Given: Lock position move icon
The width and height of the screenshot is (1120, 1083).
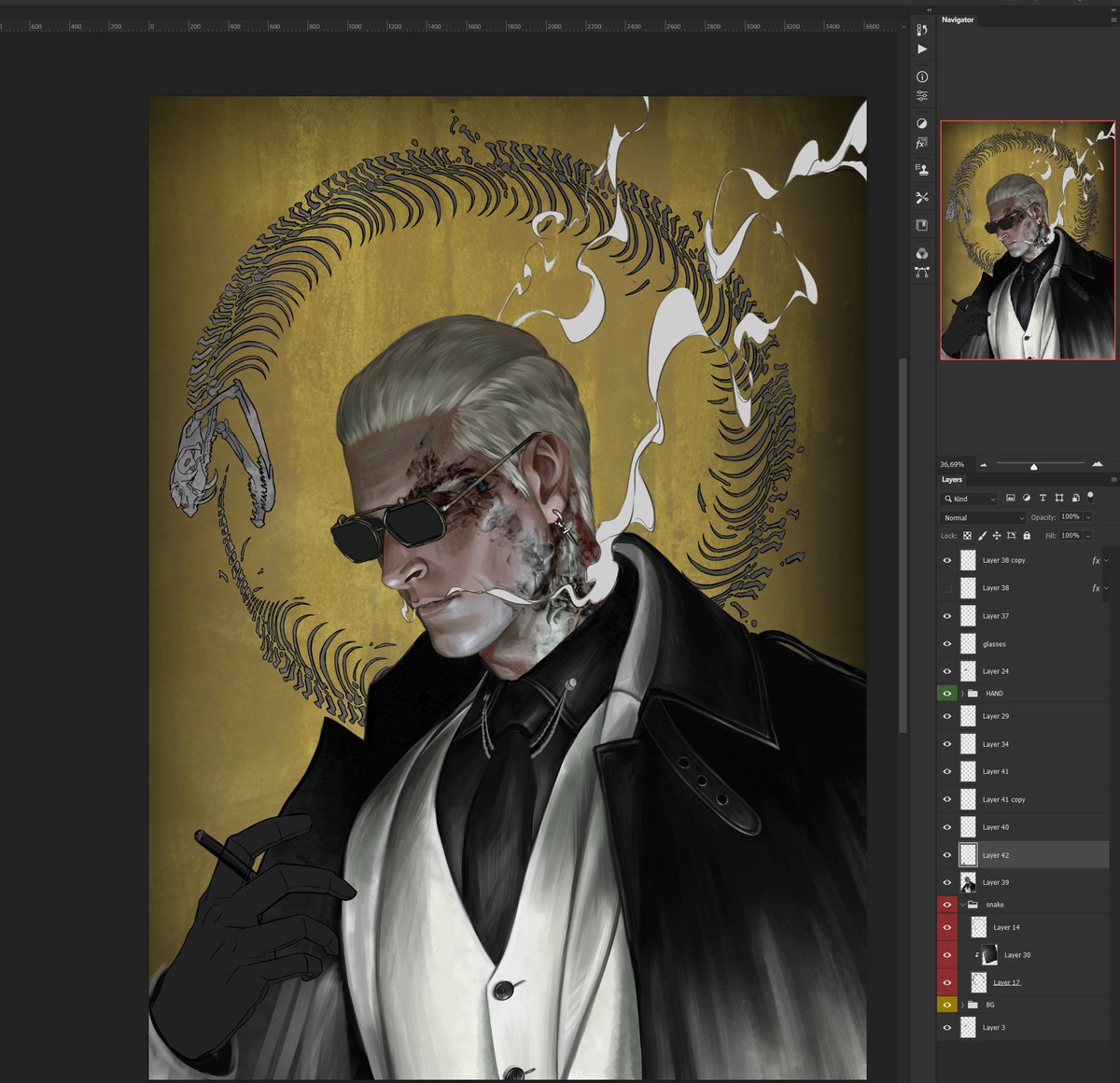Looking at the screenshot, I should 997,536.
